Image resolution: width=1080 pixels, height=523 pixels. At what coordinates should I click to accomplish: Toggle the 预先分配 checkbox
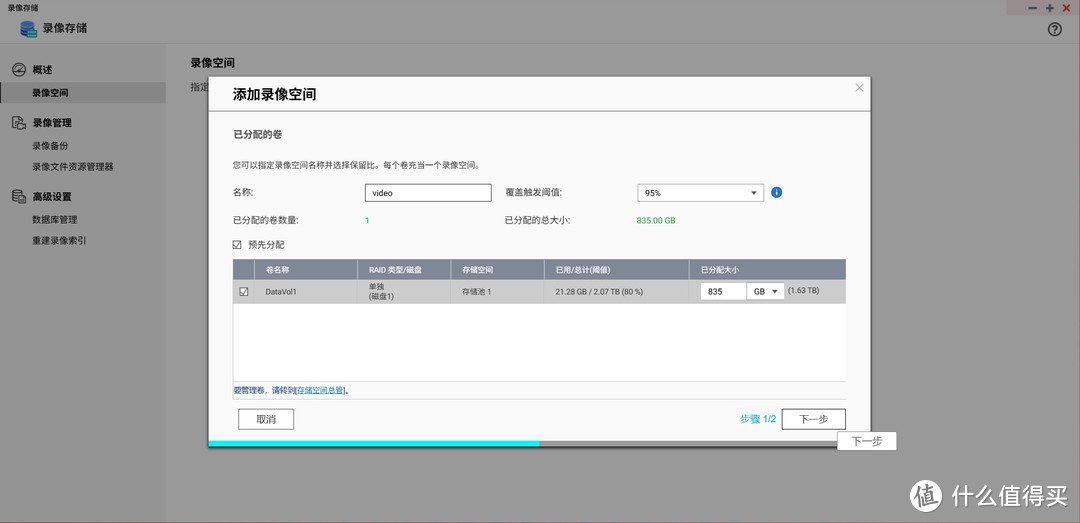(237, 245)
